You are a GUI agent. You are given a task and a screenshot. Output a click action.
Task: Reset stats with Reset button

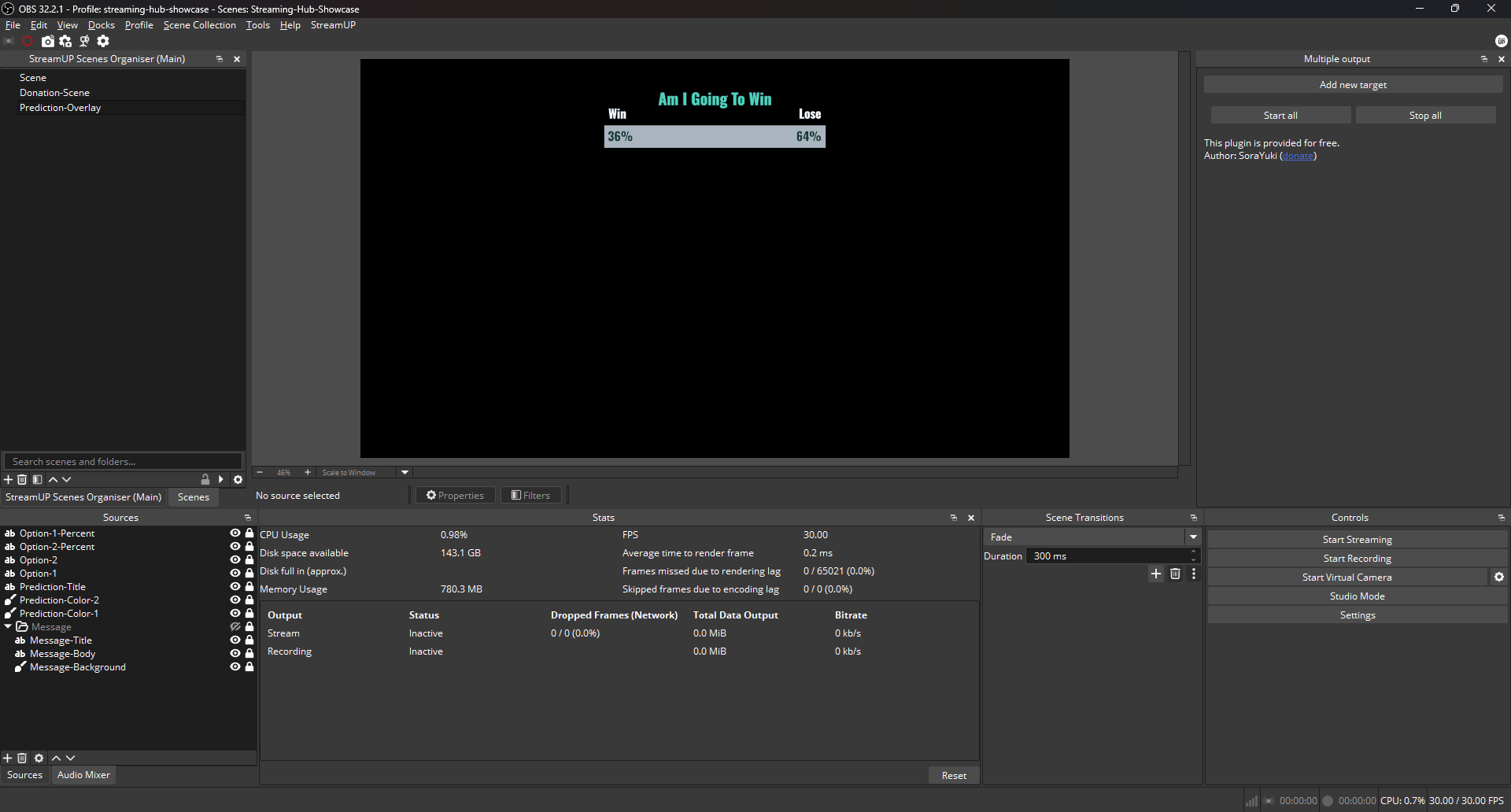click(x=954, y=775)
